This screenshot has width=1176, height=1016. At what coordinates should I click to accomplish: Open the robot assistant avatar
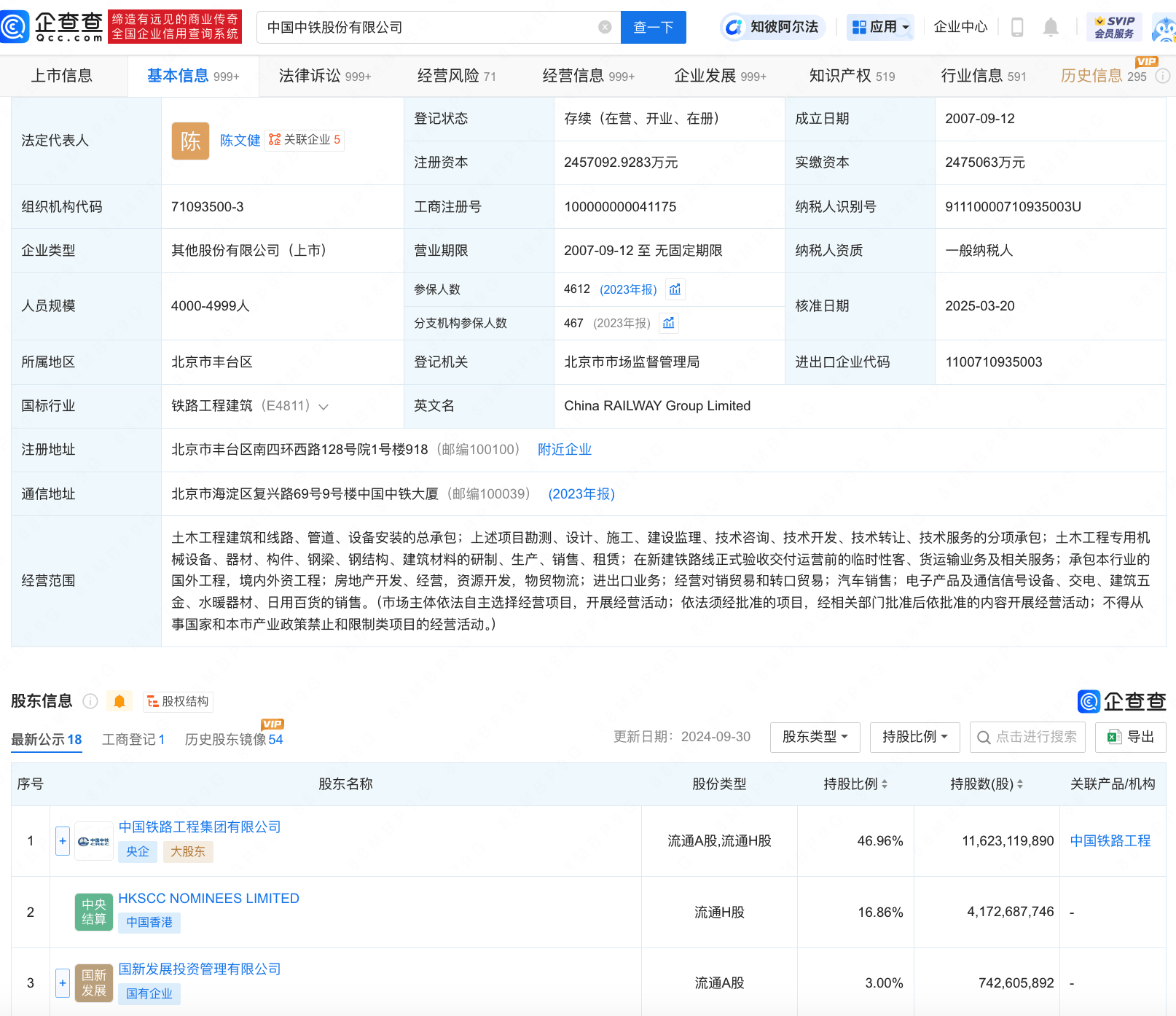tap(1164, 28)
